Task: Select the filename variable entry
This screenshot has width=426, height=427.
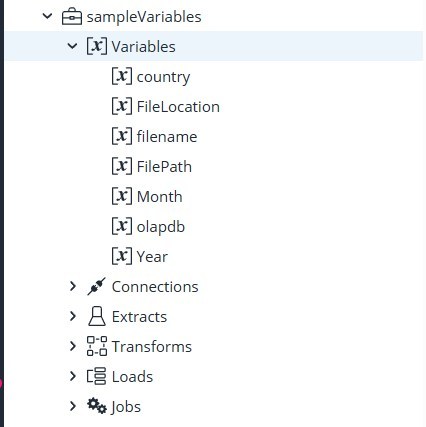Action: (167, 137)
